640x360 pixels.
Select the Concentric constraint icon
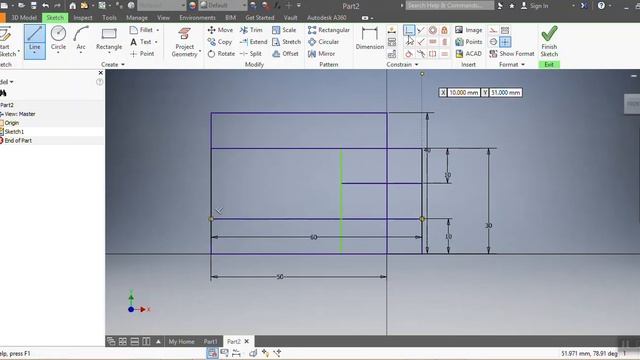(x=433, y=30)
